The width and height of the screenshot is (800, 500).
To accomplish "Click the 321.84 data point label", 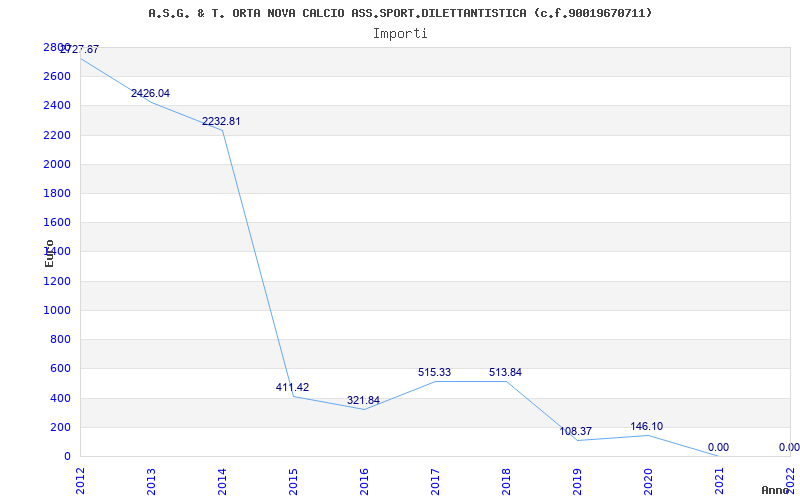I will pos(363,400).
